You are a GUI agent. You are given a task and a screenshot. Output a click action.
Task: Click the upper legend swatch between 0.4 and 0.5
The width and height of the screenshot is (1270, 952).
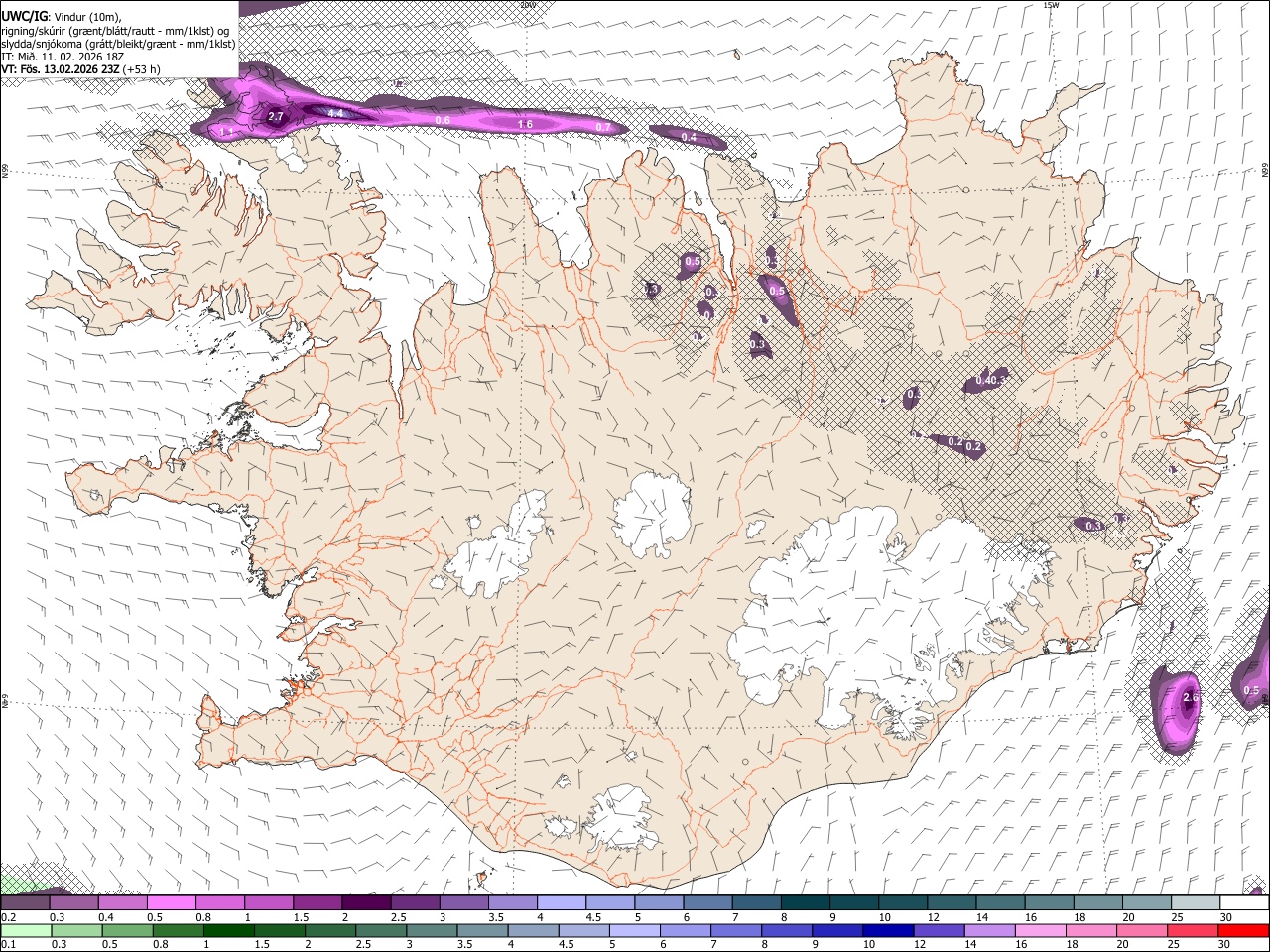pyautogui.click(x=122, y=902)
